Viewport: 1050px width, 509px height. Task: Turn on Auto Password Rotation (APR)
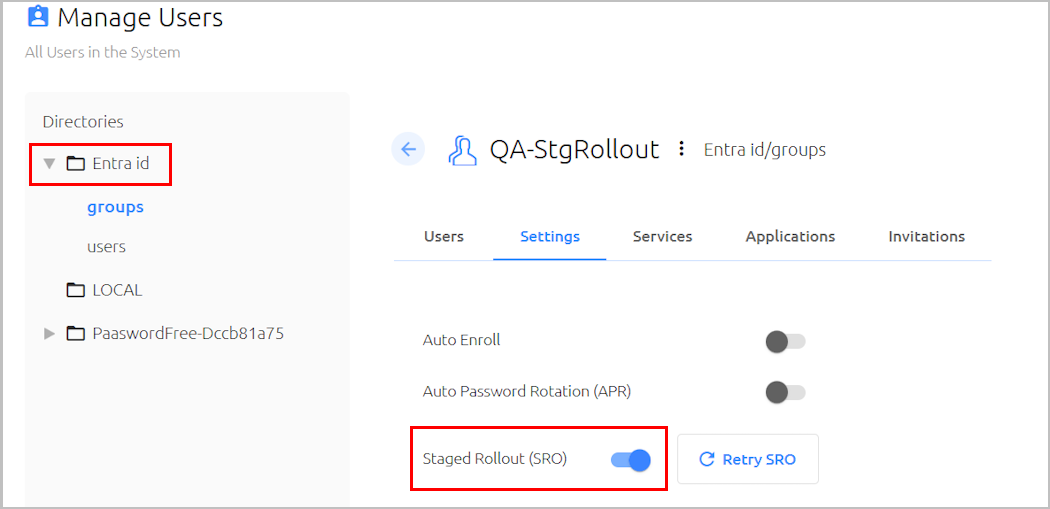[x=785, y=392]
